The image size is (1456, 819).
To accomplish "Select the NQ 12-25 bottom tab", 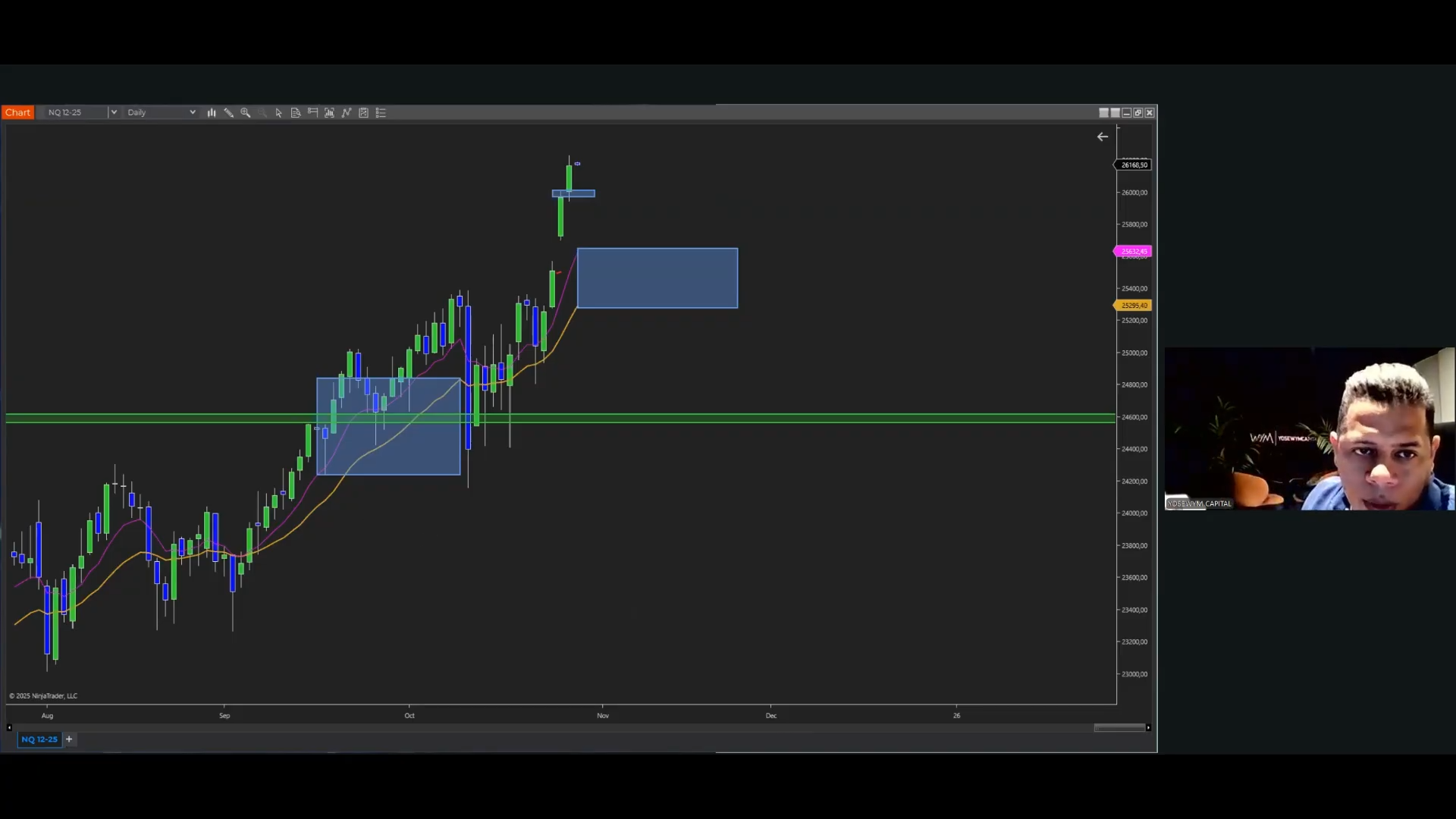I will pos(39,739).
